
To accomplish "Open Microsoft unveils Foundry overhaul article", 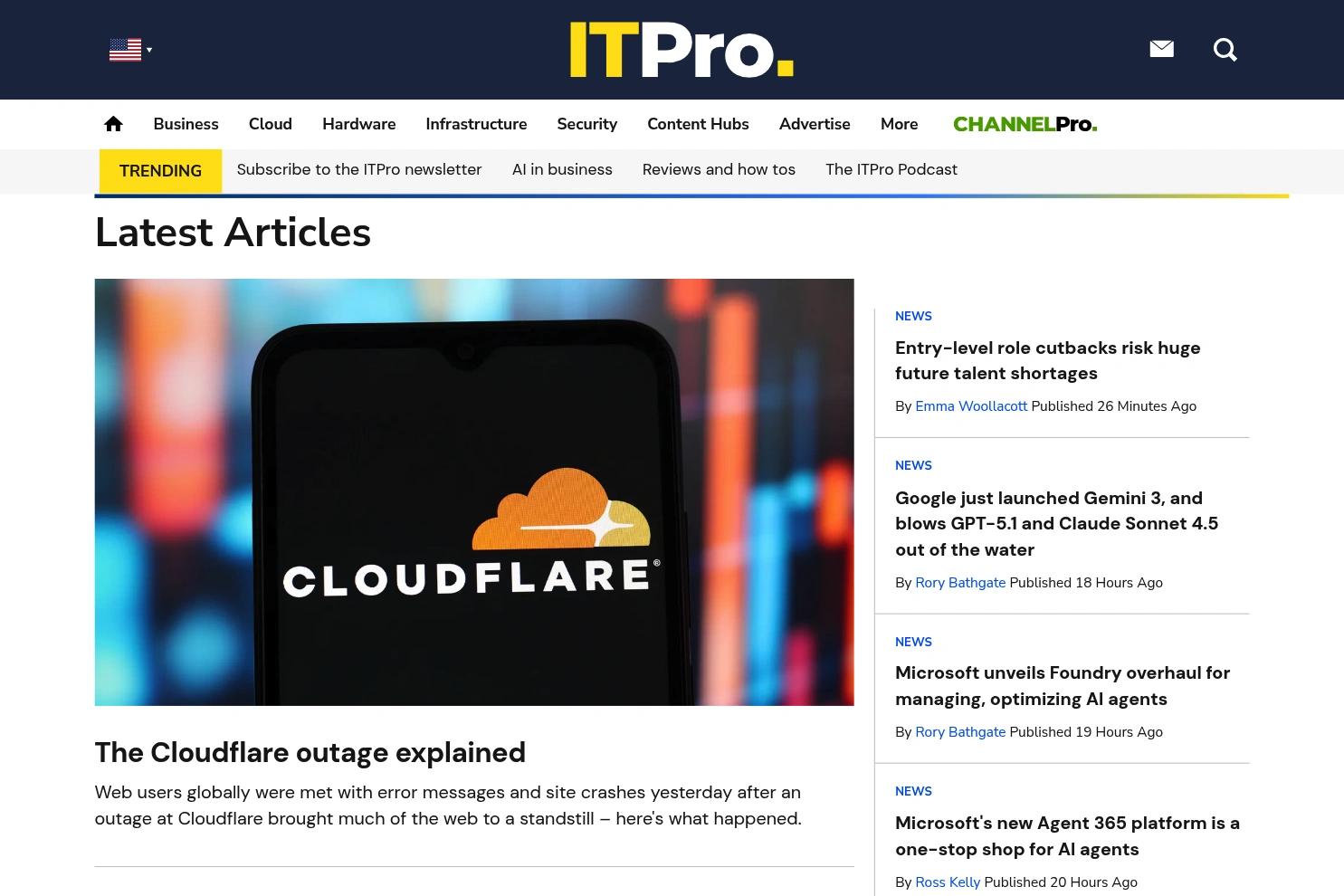I will [x=1063, y=686].
